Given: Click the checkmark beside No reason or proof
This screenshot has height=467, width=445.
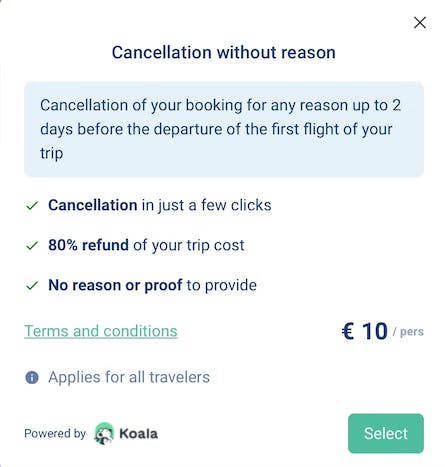Looking at the screenshot, I should 32,286.
